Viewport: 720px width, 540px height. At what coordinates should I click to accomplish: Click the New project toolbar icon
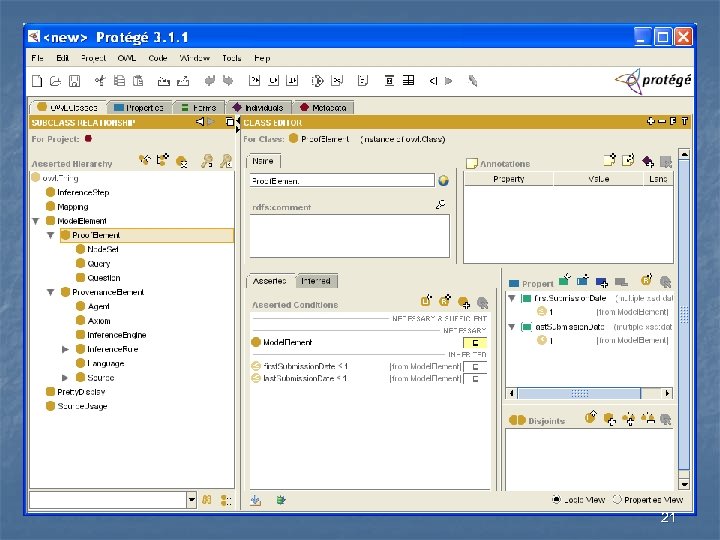click(x=37, y=81)
